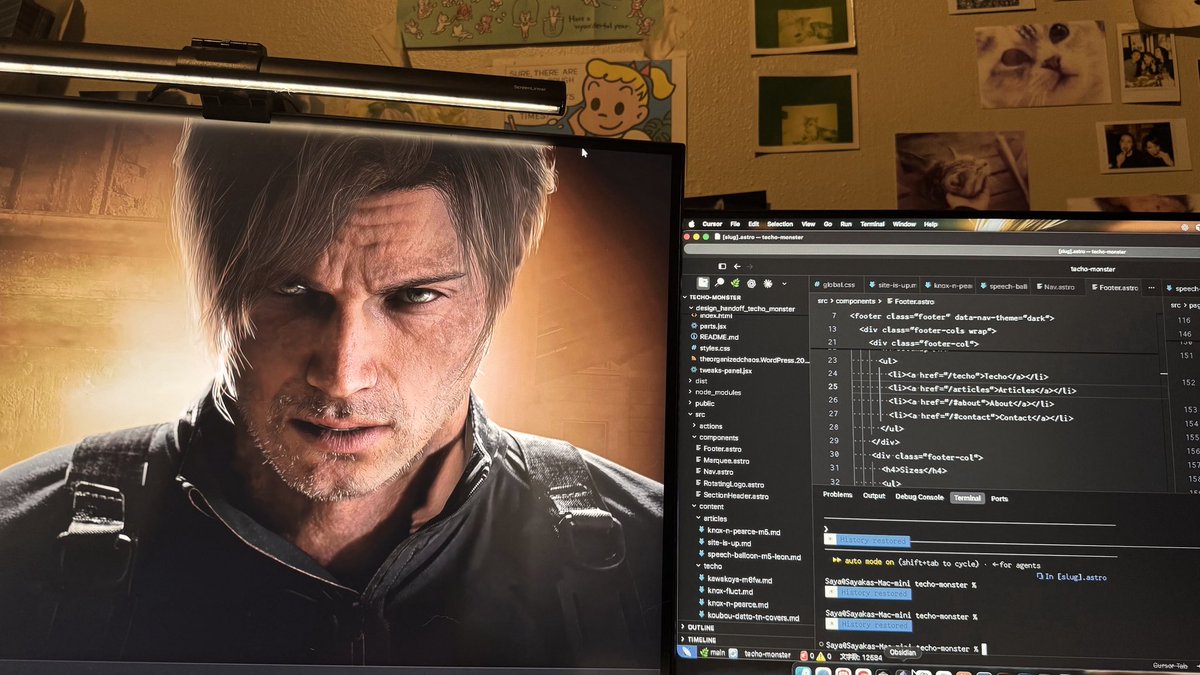
Task: Switch to the speech-ball editor tab
Action: click(1003, 287)
